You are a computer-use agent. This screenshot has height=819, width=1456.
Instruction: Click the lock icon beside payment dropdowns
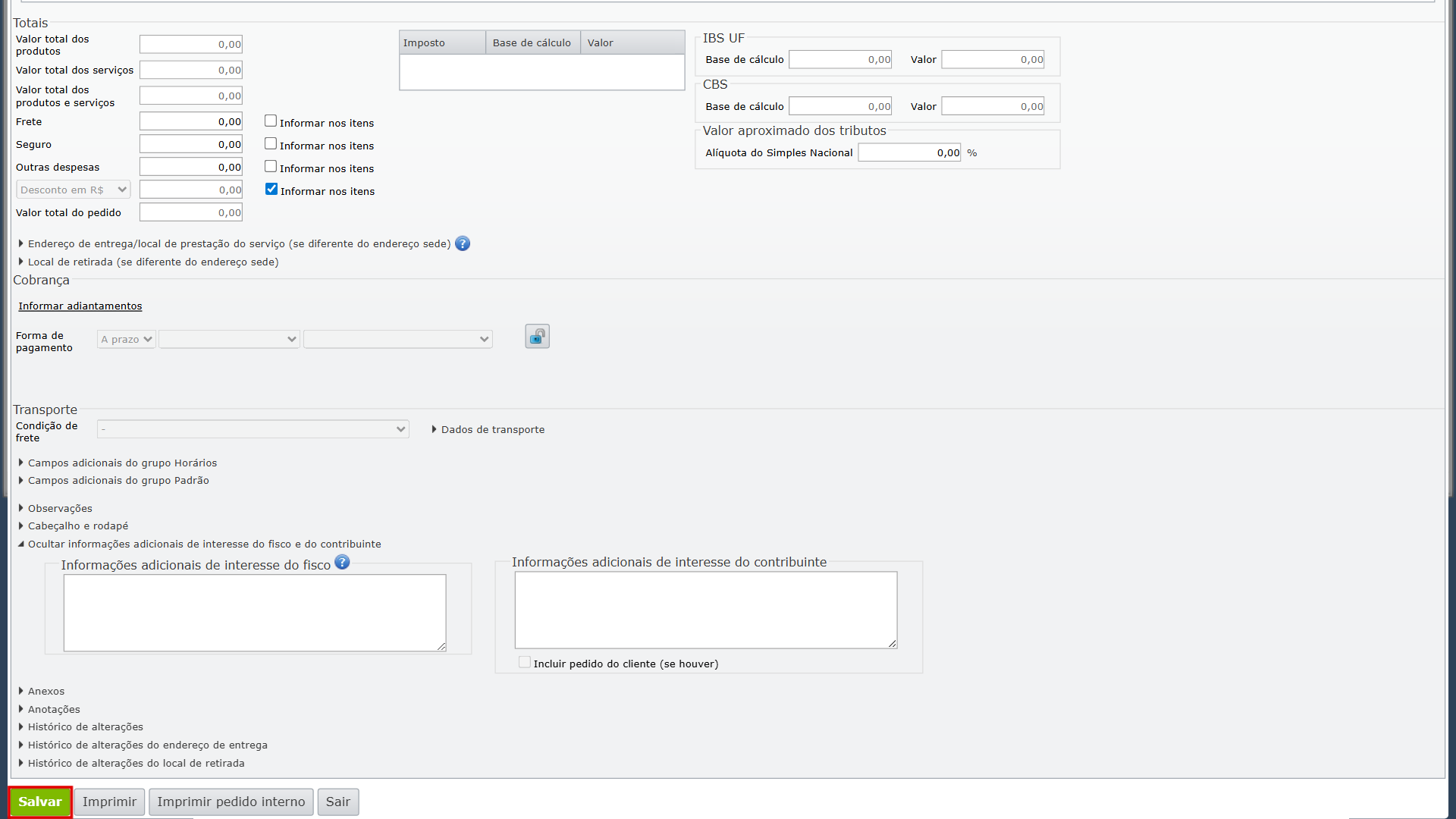(537, 336)
